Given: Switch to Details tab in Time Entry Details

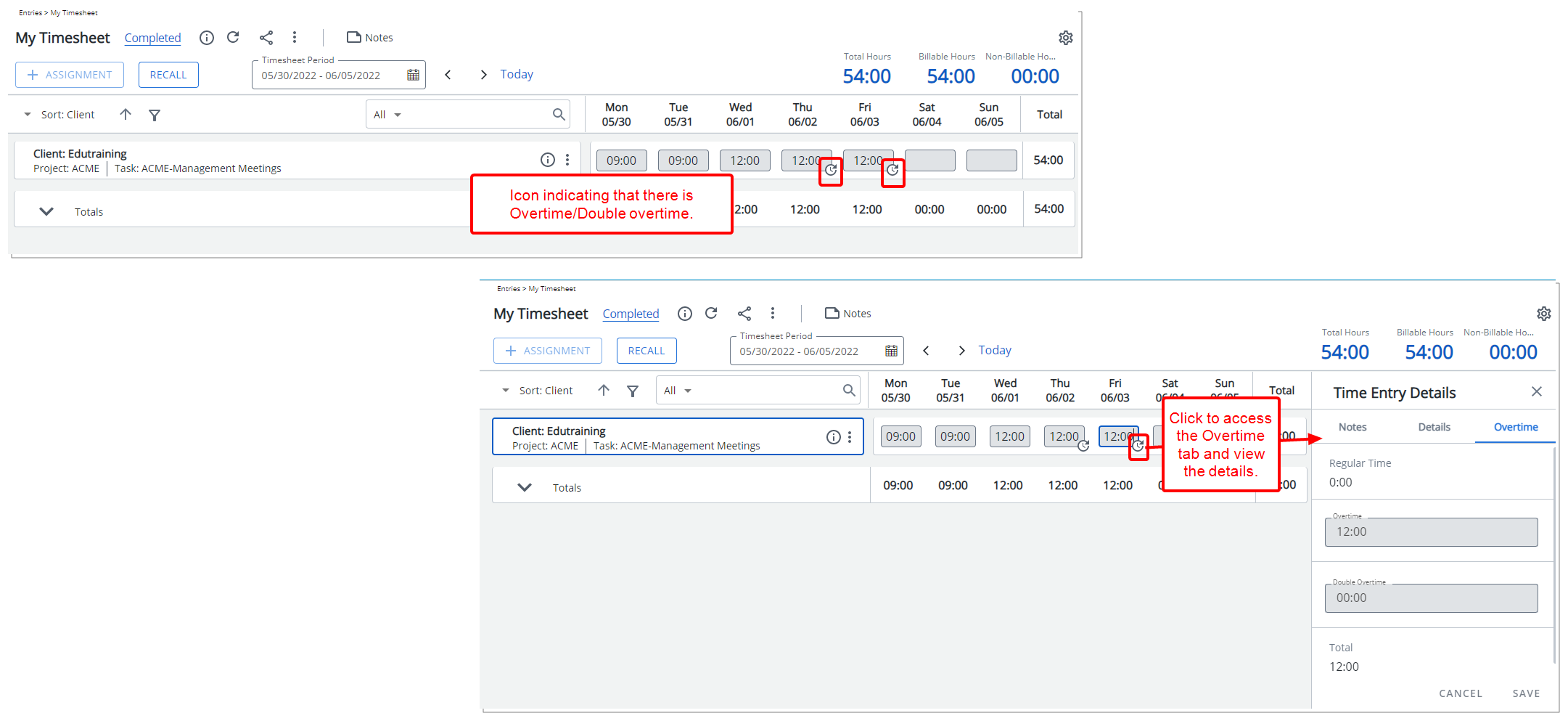Looking at the screenshot, I should 1434,427.
